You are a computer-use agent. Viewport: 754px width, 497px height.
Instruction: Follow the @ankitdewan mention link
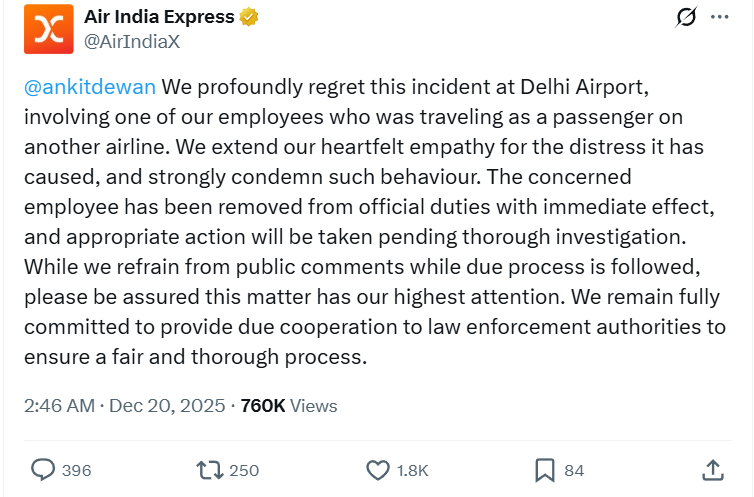pyautogui.click(x=90, y=87)
